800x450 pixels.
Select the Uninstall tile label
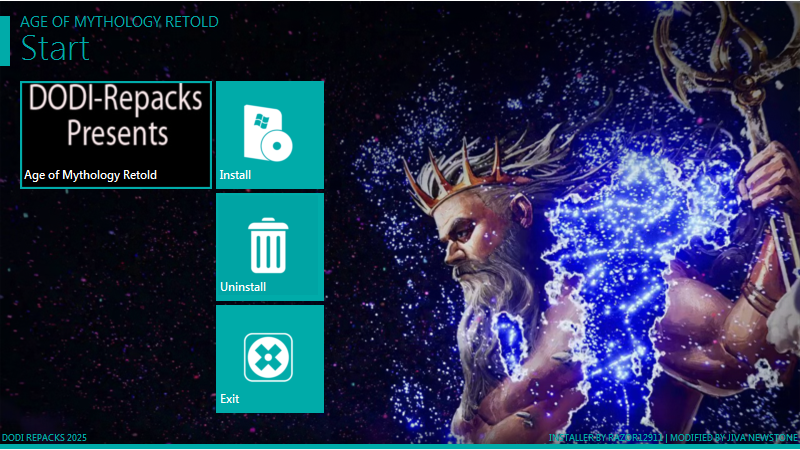coord(243,287)
